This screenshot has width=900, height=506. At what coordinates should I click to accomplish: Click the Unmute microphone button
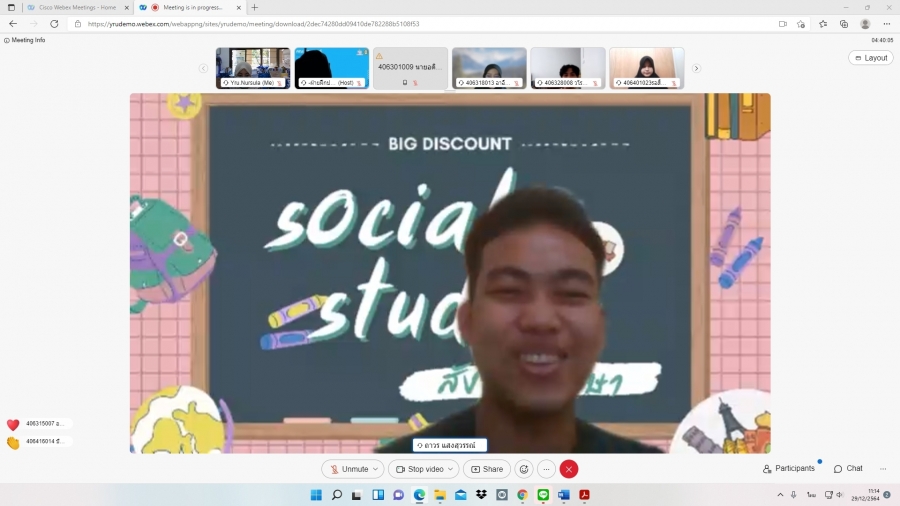click(348, 469)
